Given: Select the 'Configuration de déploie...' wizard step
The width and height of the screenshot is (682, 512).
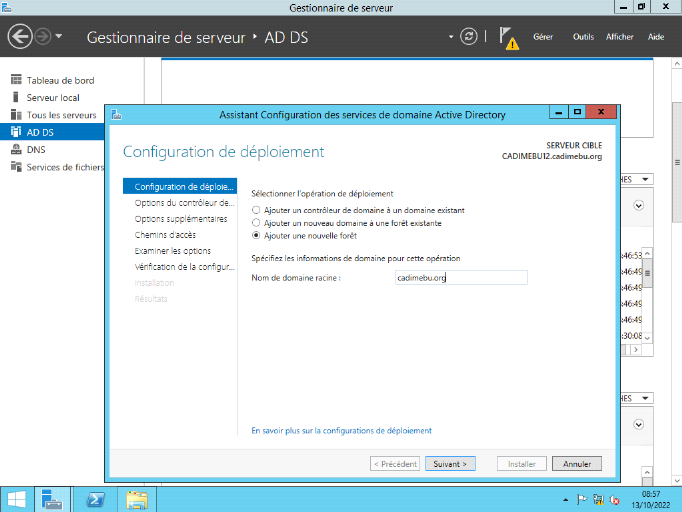Looking at the screenshot, I should coord(180,186).
